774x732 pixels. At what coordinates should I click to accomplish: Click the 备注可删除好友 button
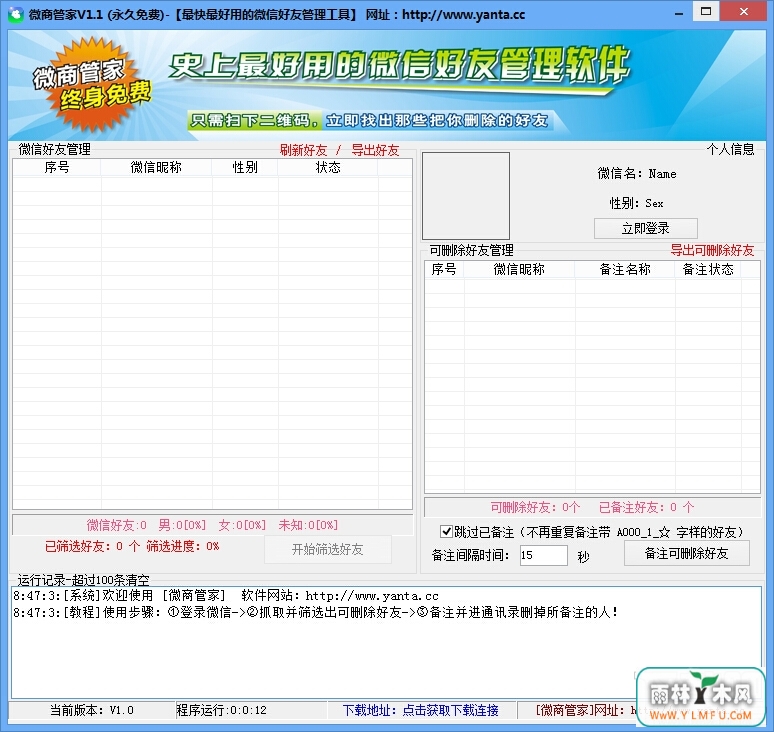tap(687, 553)
